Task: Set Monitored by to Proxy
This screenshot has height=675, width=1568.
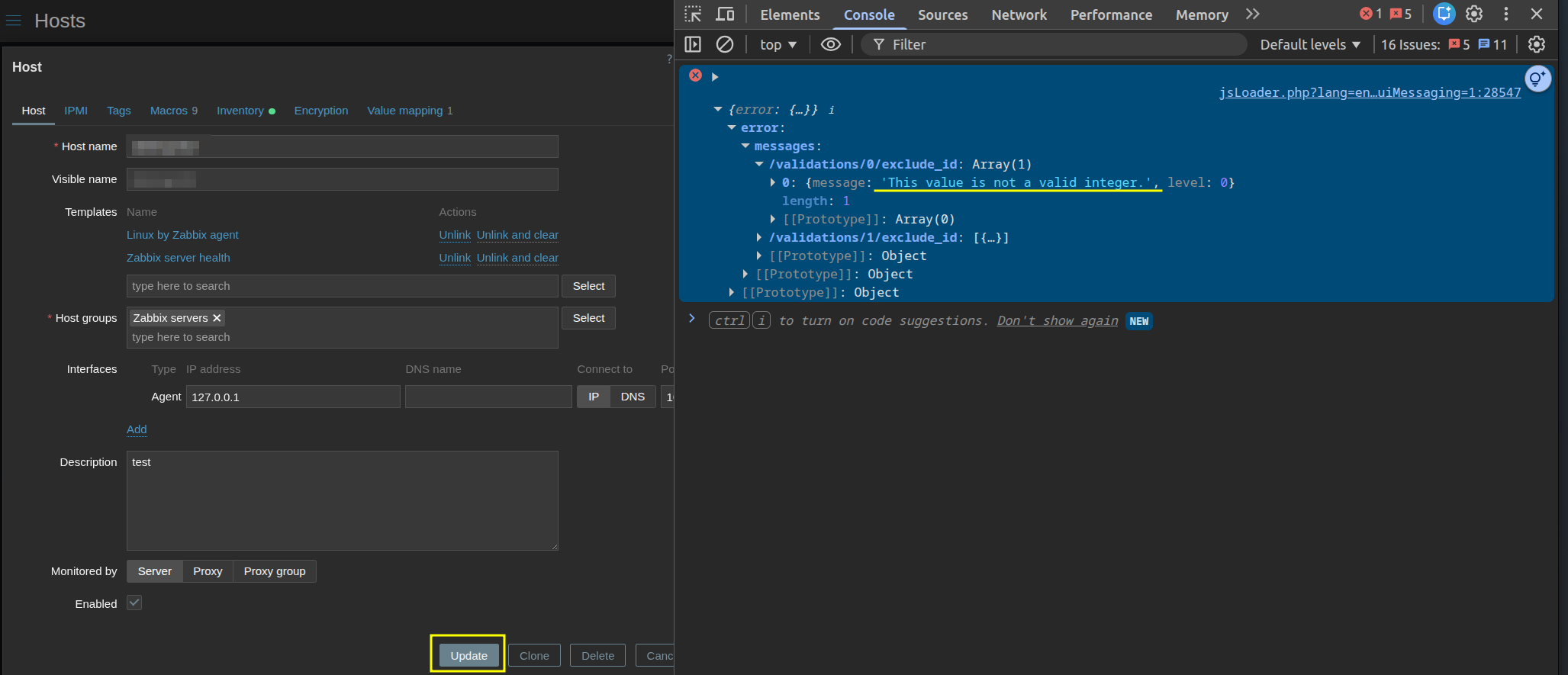Action: (208, 571)
